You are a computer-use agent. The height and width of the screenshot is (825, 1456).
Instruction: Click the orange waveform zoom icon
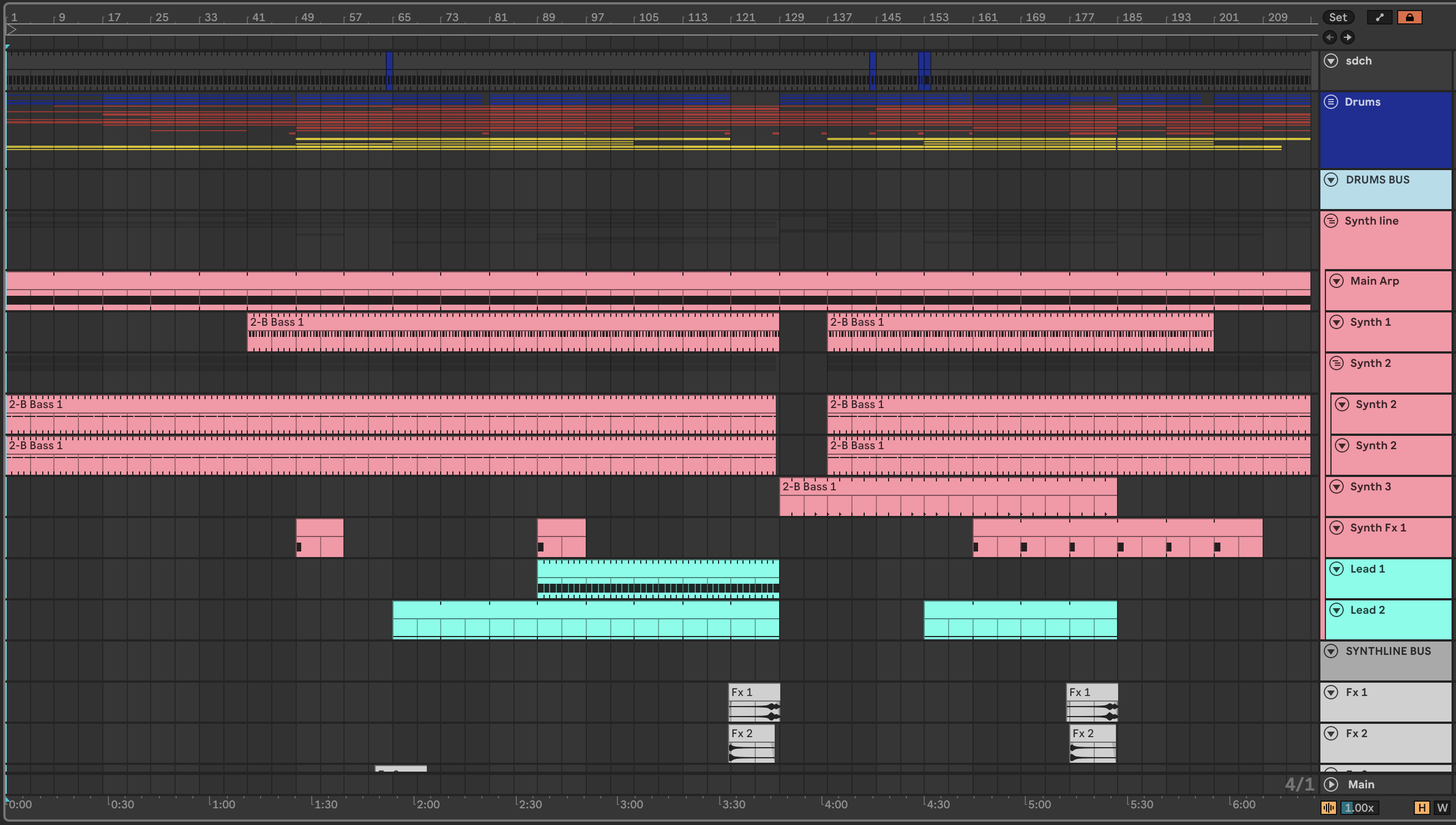click(1328, 807)
